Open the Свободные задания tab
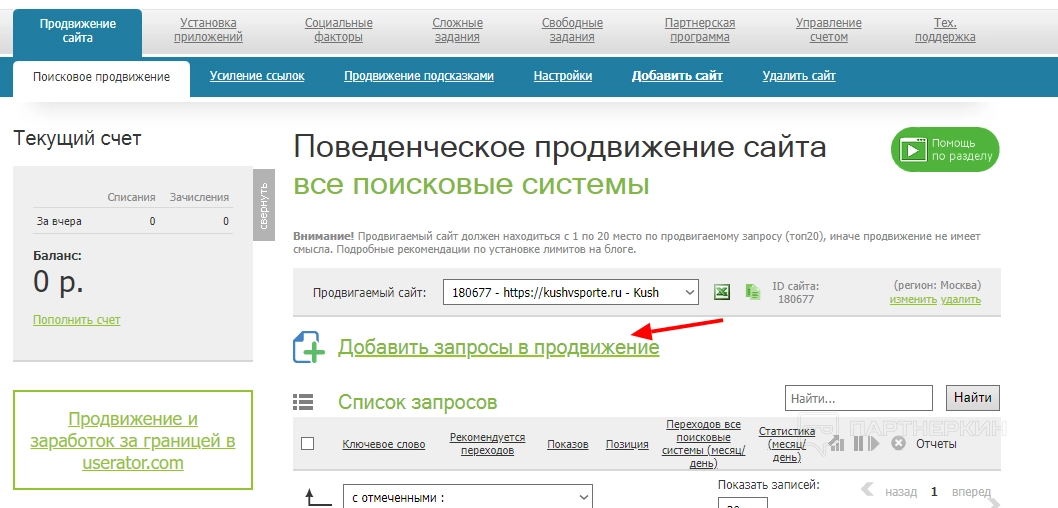The height and width of the screenshot is (508, 1058). tap(572, 30)
